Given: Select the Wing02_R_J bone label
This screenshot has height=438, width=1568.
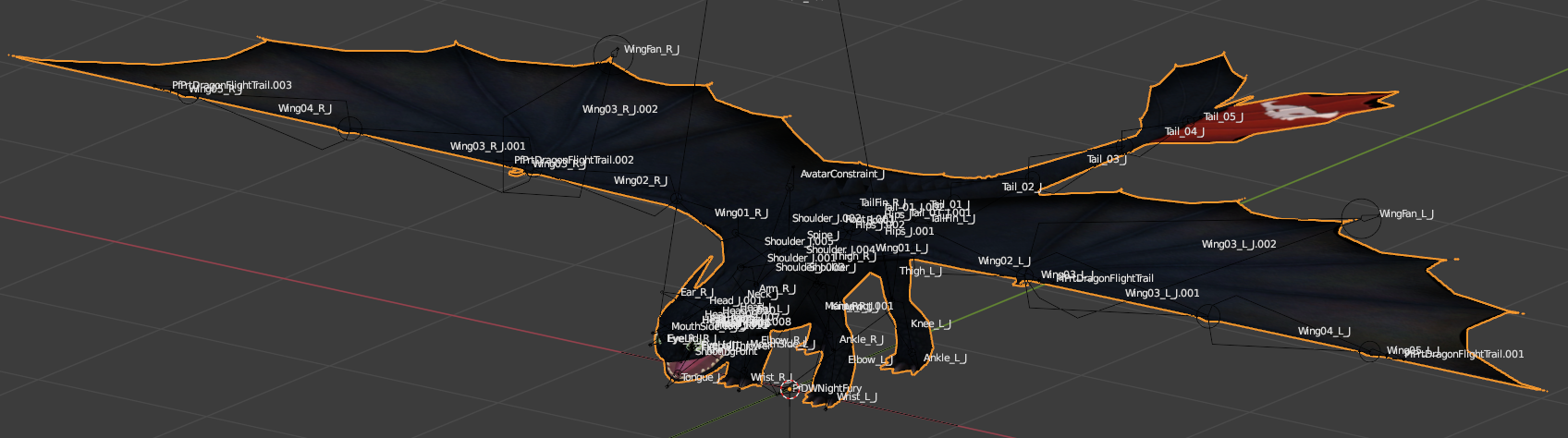Looking at the screenshot, I should point(641,181).
